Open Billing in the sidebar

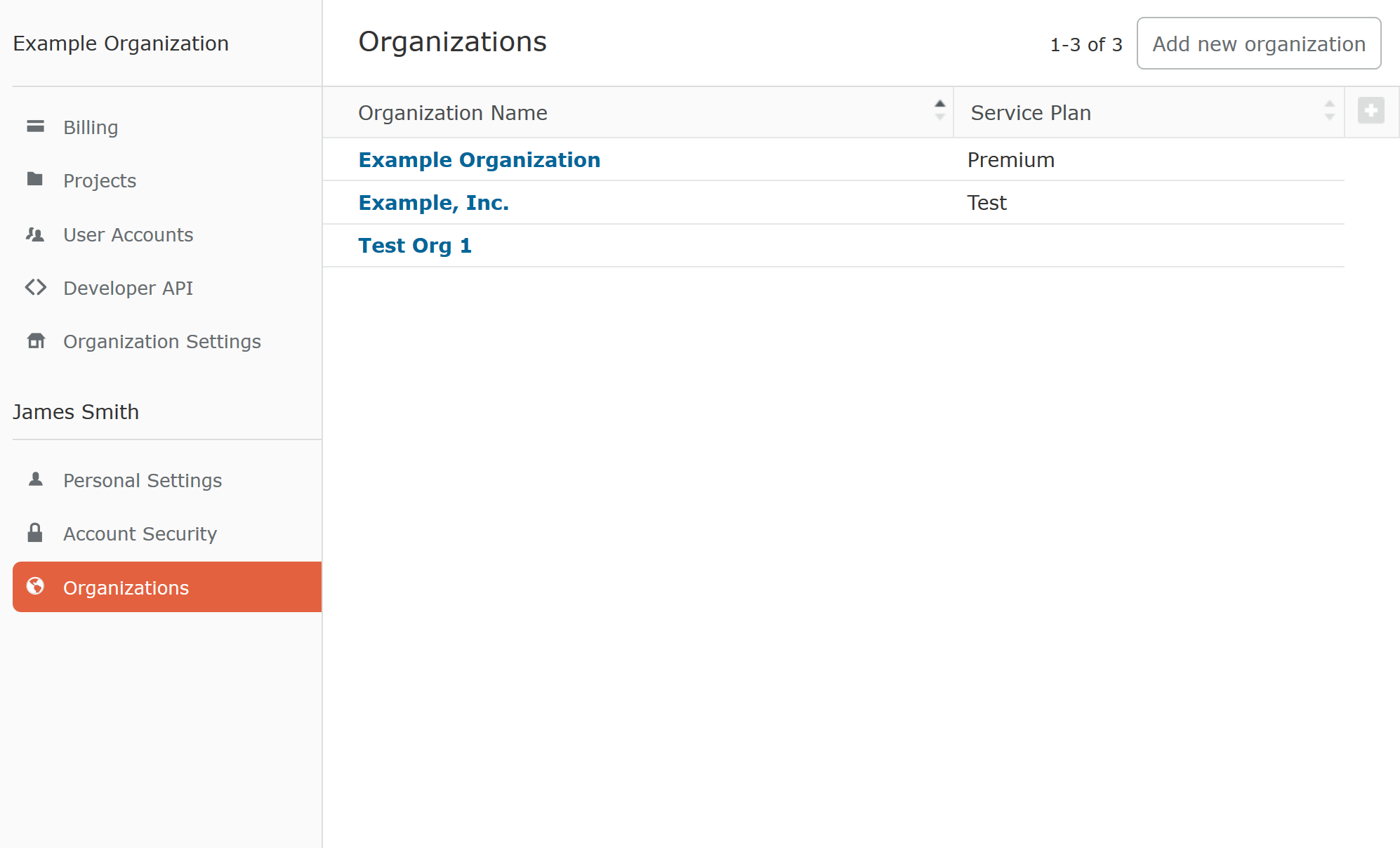coord(167,127)
